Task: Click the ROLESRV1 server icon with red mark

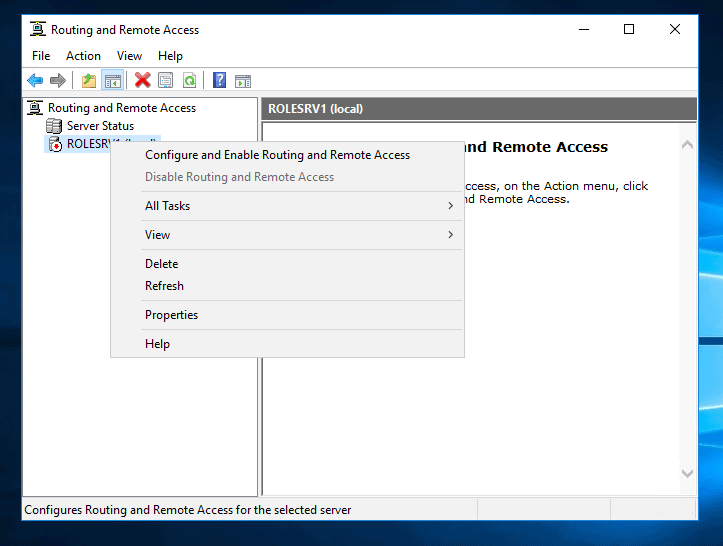Action: [x=55, y=144]
